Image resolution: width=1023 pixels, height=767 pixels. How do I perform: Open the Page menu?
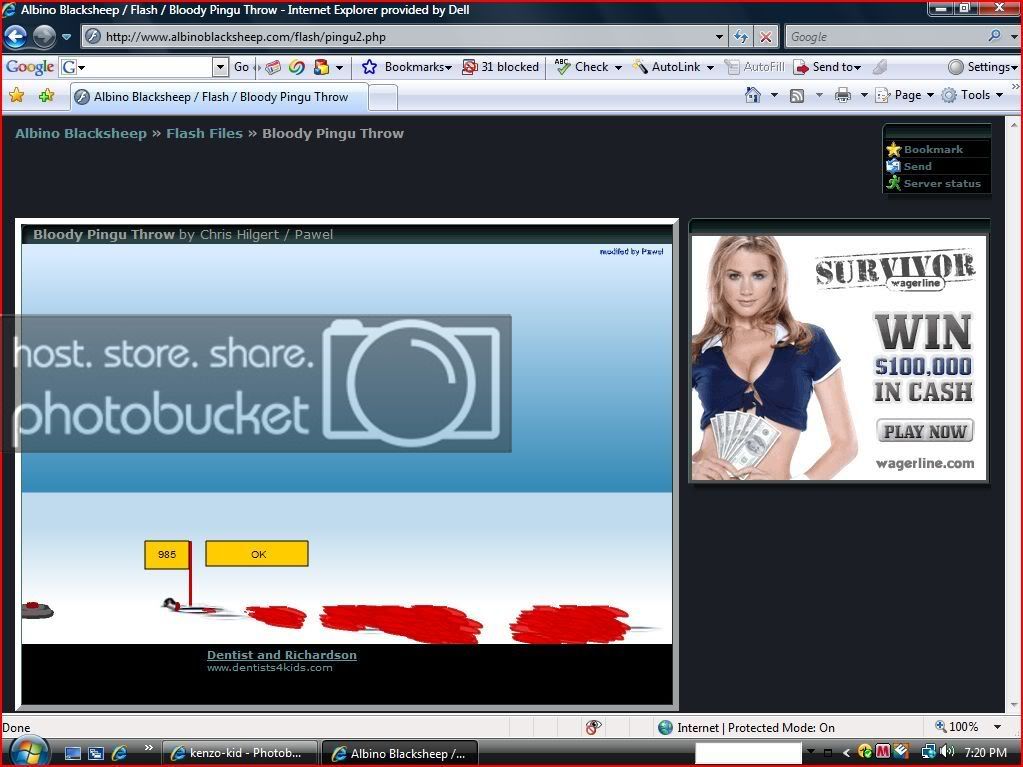coord(904,95)
